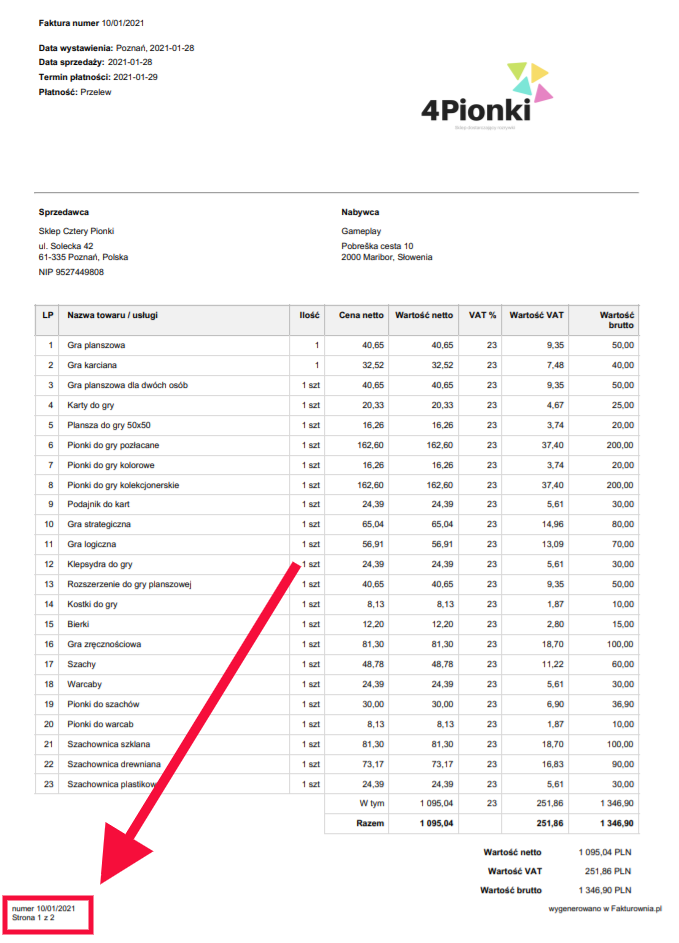This screenshot has width=679, height=943.
Task: Click the 'Cena netto' column header
Action: [361, 315]
